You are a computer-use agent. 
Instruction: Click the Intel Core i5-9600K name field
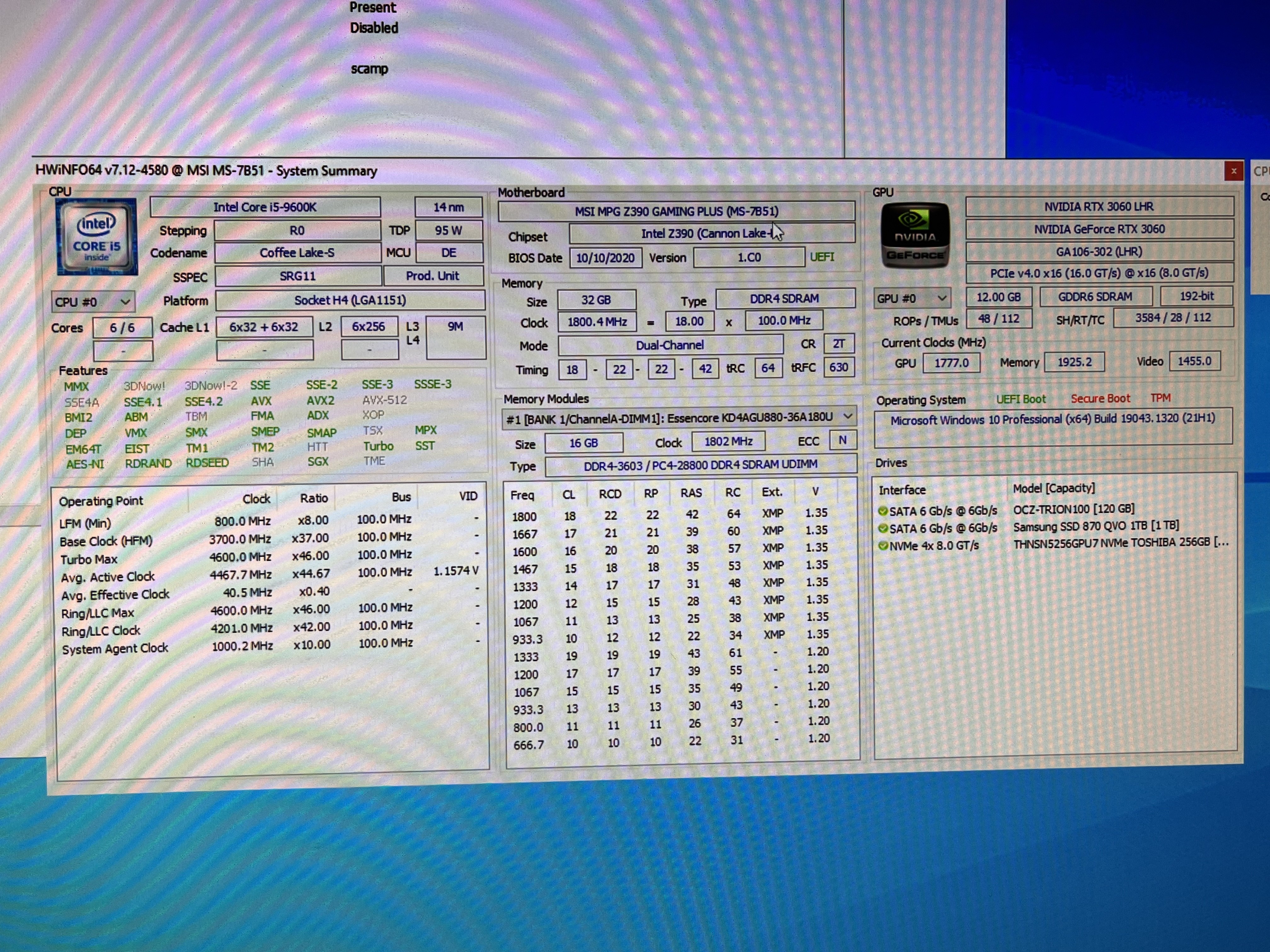point(265,207)
